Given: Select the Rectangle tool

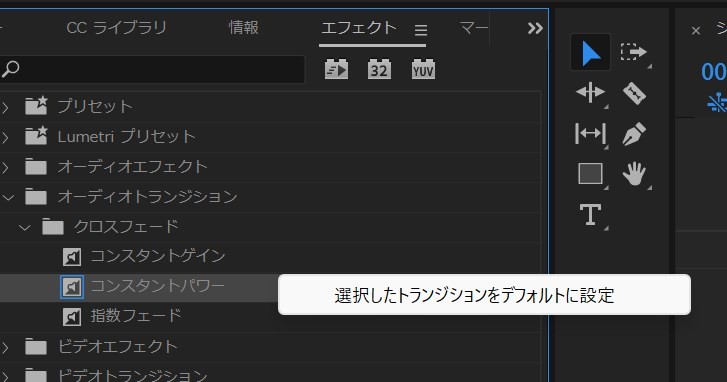Looking at the screenshot, I should tap(590, 174).
